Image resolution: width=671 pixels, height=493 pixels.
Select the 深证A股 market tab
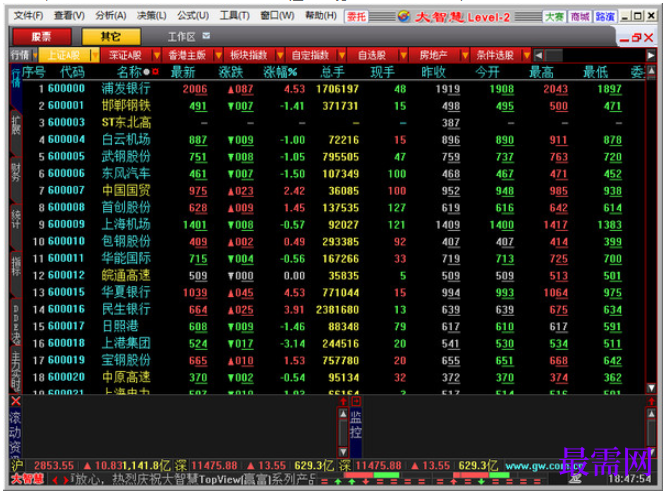pyautogui.click(x=126, y=55)
